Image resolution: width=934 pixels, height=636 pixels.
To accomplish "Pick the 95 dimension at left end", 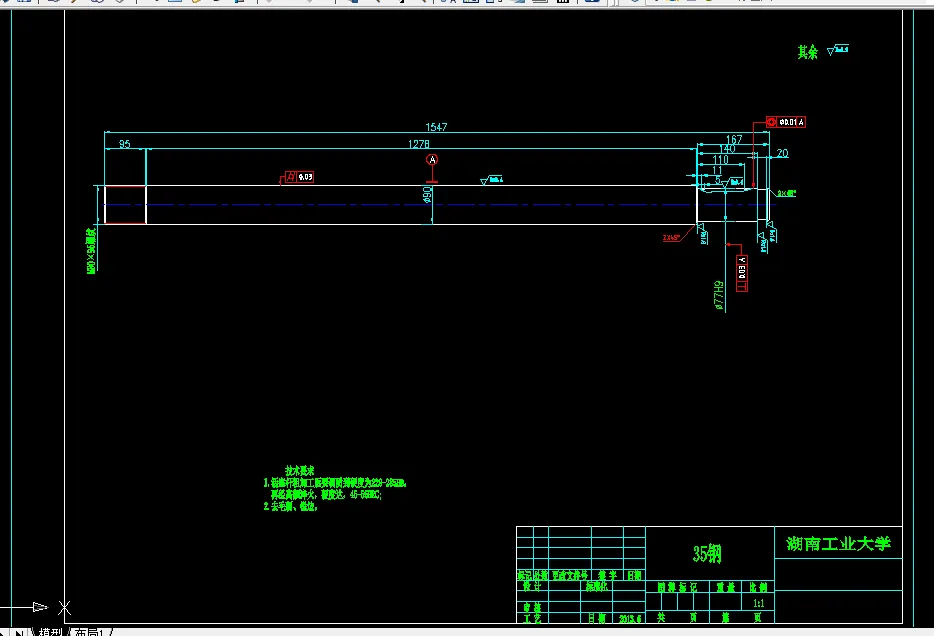I will click(124, 144).
